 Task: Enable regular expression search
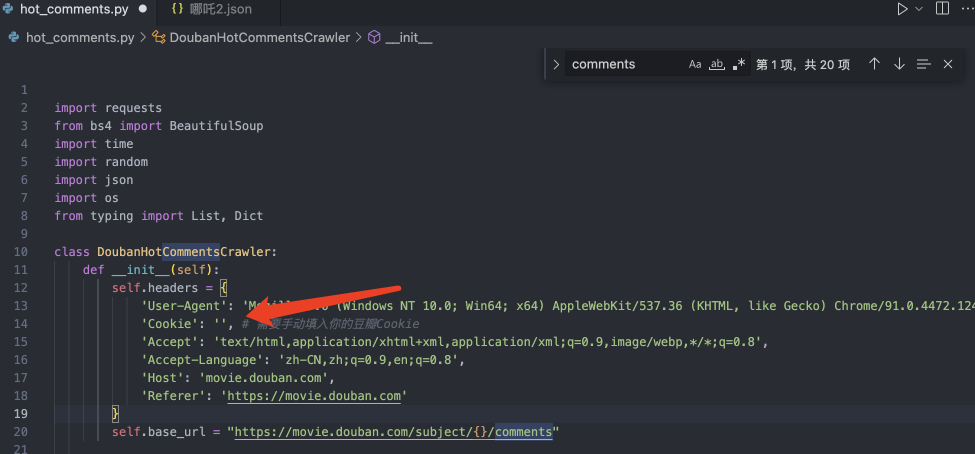[x=739, y=64]
